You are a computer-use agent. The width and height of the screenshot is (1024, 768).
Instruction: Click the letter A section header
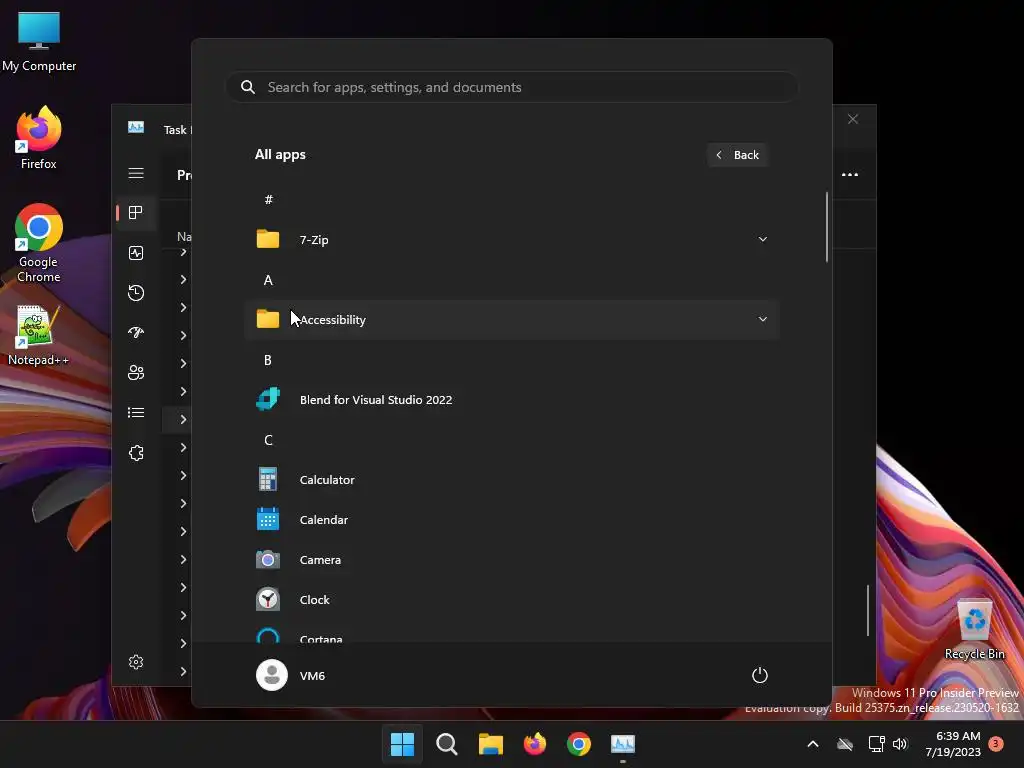pos(268,280)
